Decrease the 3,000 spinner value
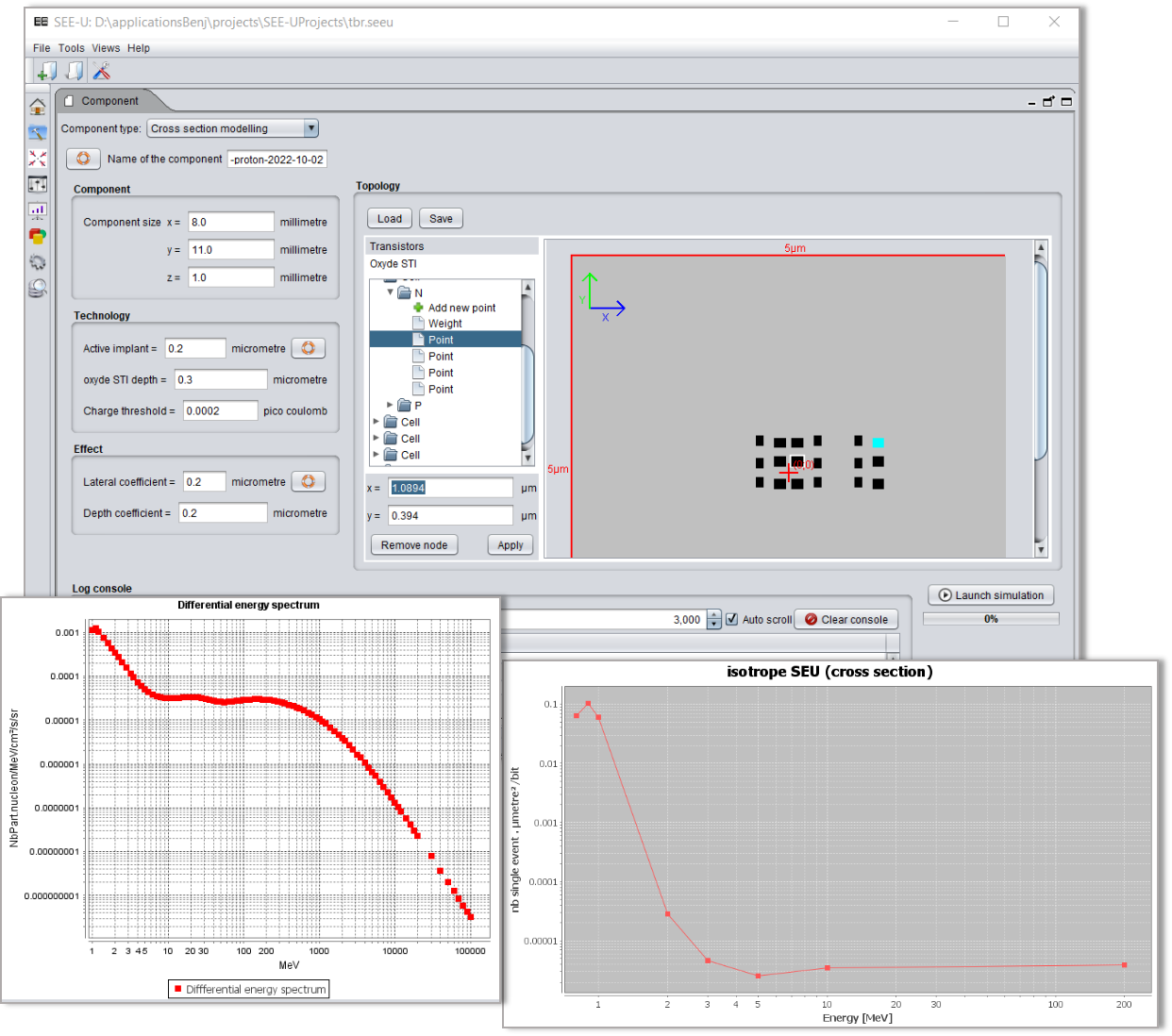 (714, 624)
